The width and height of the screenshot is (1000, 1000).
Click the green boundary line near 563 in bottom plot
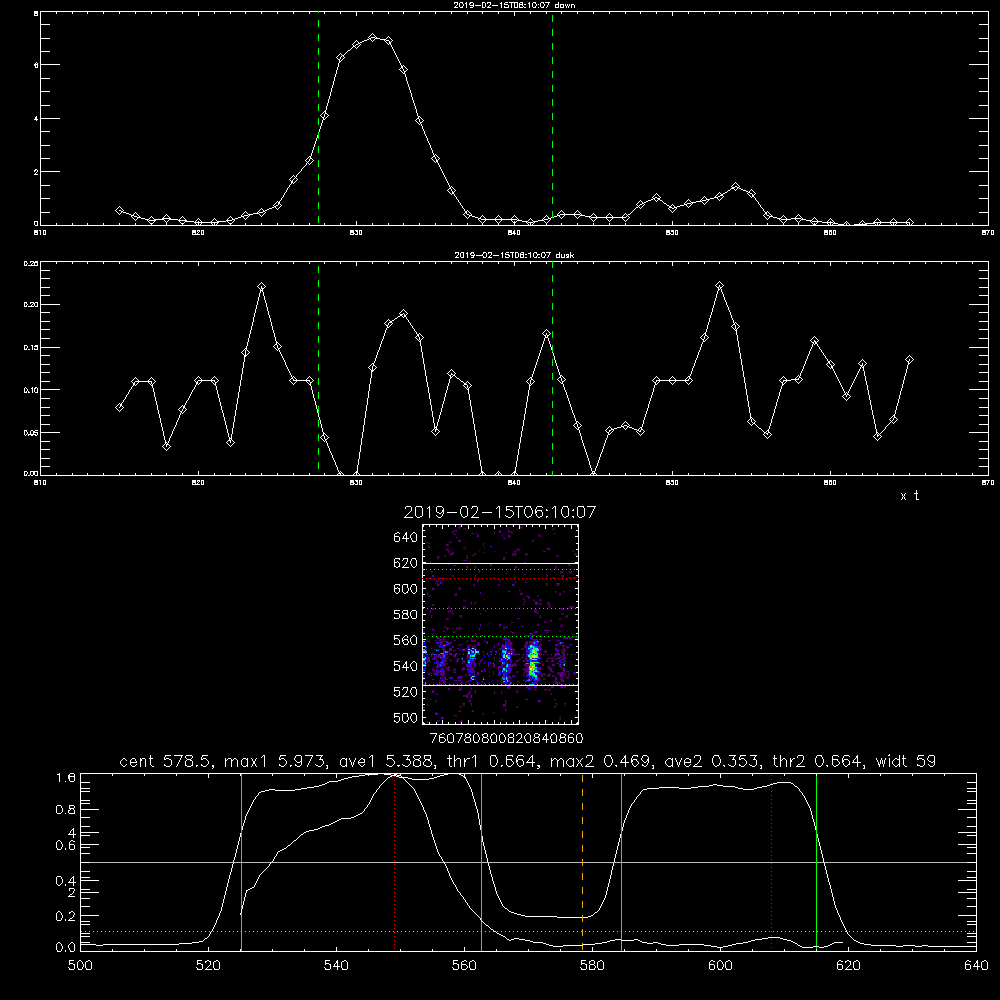(x=482, y=862)
